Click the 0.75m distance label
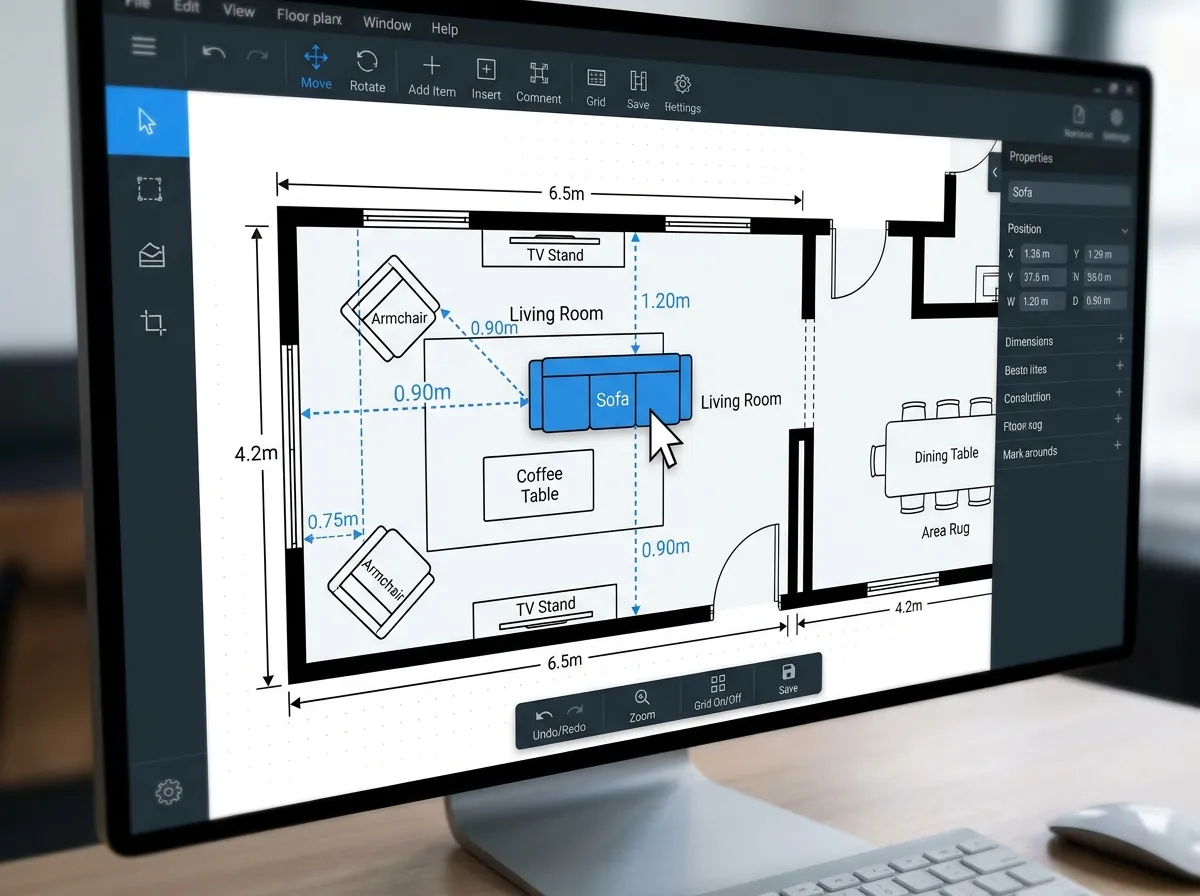Image resolution: width=1200 pixels, height=896 pixels. pyautogui.click(x=333, y=520)
